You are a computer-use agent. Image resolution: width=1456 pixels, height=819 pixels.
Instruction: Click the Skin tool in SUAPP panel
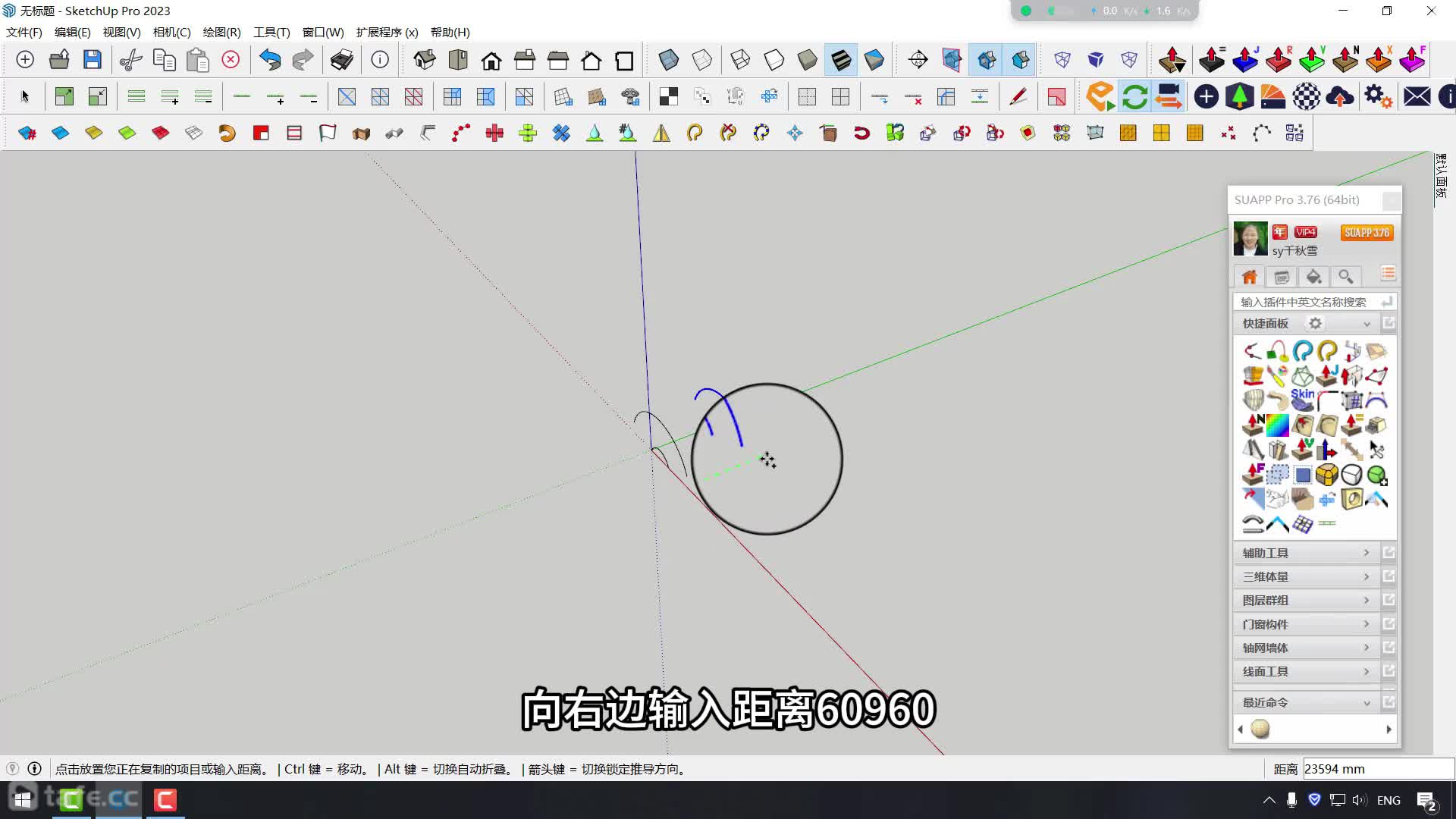point(1302,400)
